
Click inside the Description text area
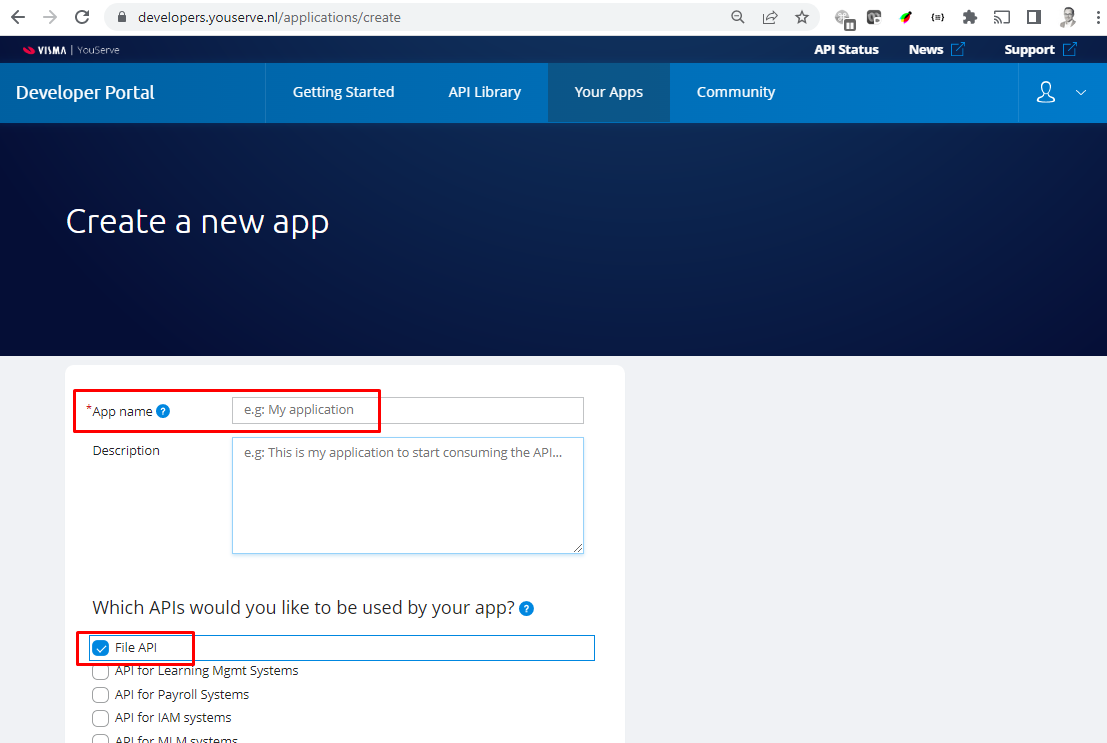pos(408,495)
